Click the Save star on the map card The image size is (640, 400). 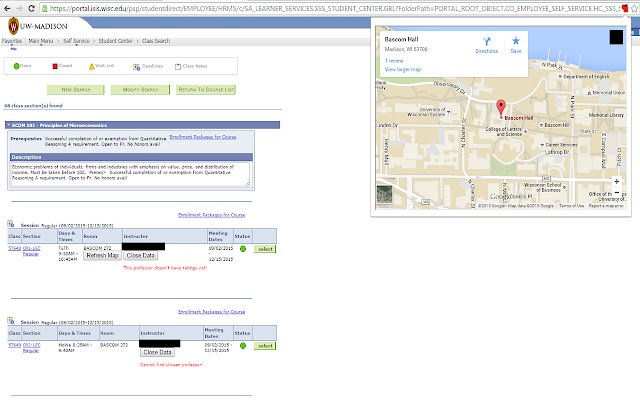516,41
